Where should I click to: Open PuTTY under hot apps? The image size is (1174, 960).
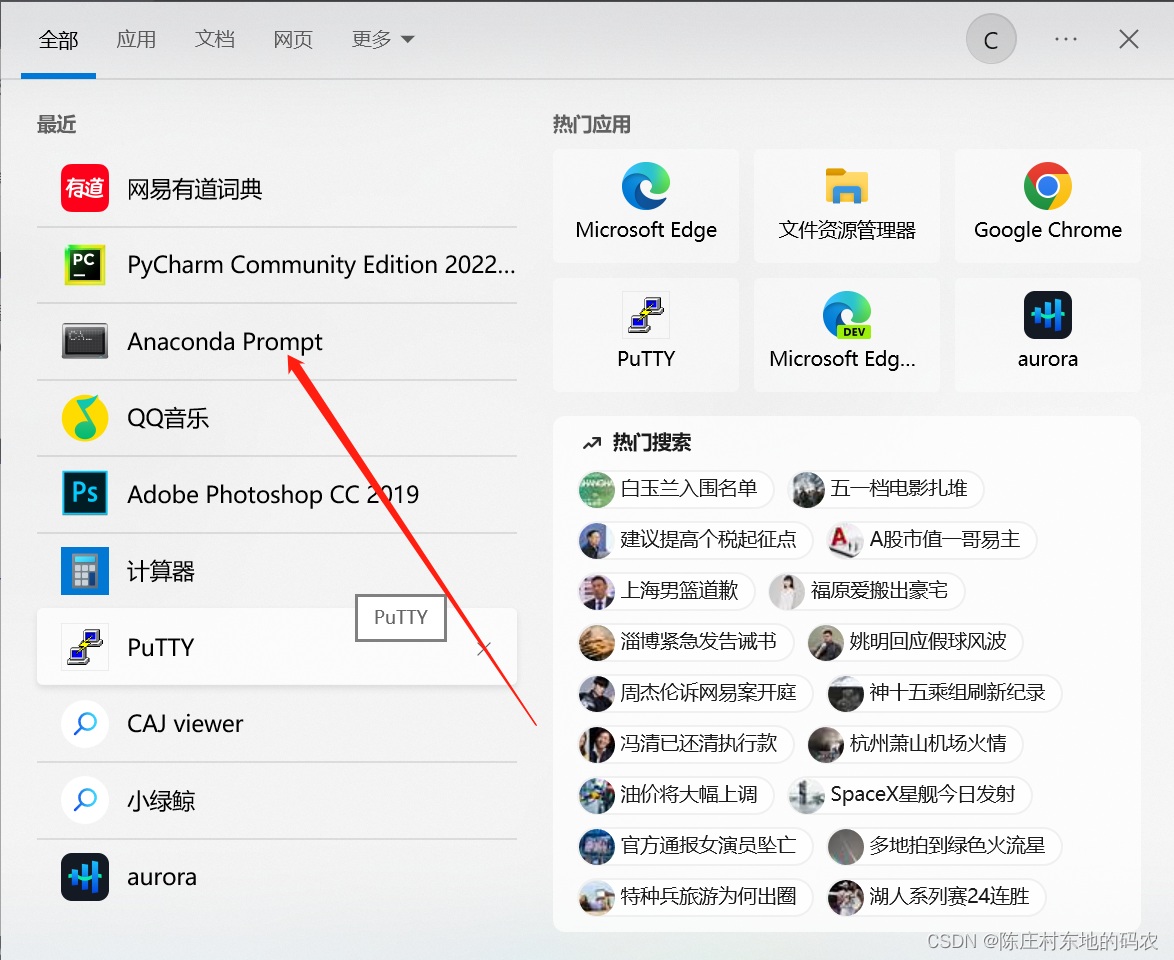pyautogui.click(x=645, y=334)
